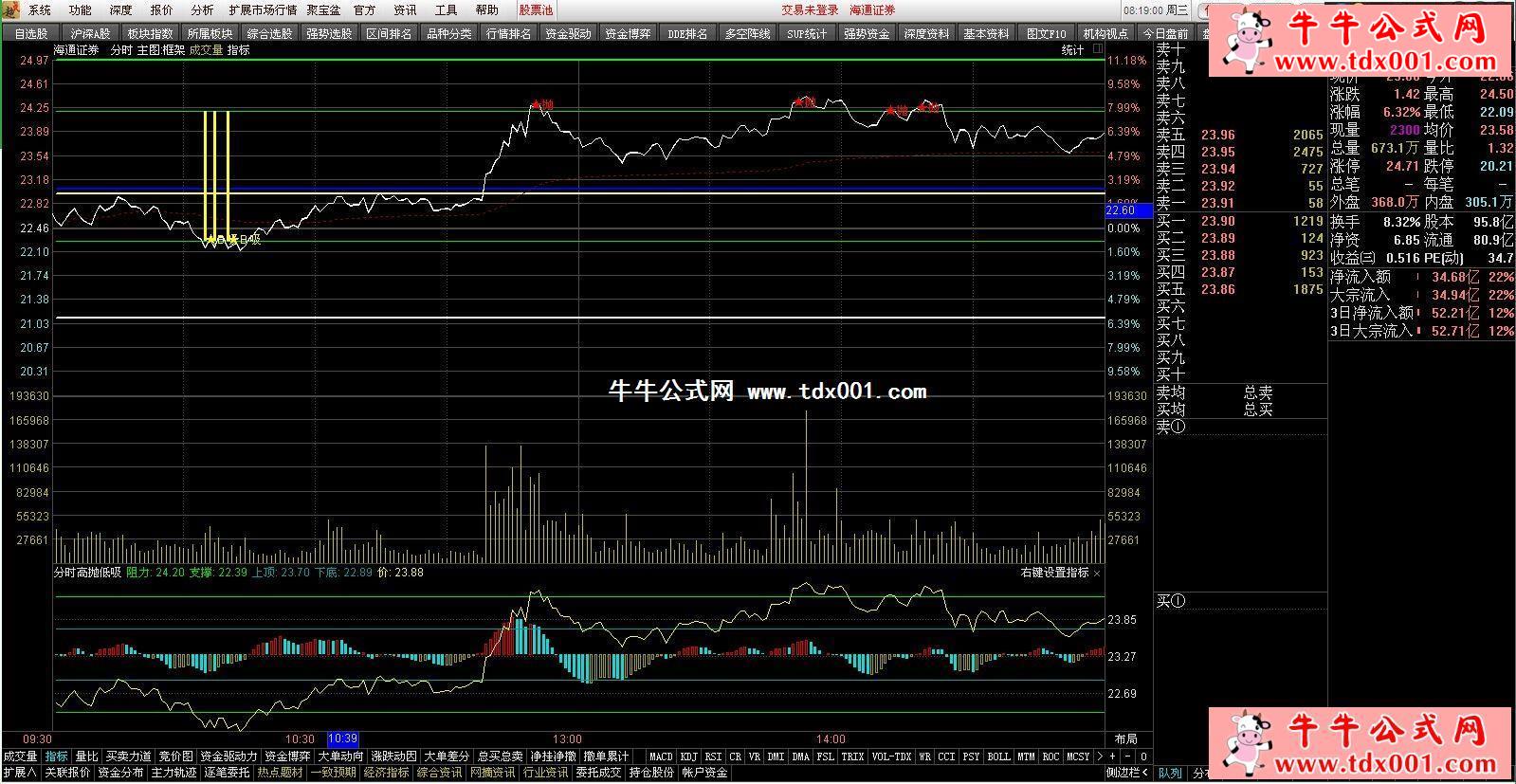Click the 卖① marker in the order panel
This screenshot has height=784, width=1516.
tap(1171, 427)
